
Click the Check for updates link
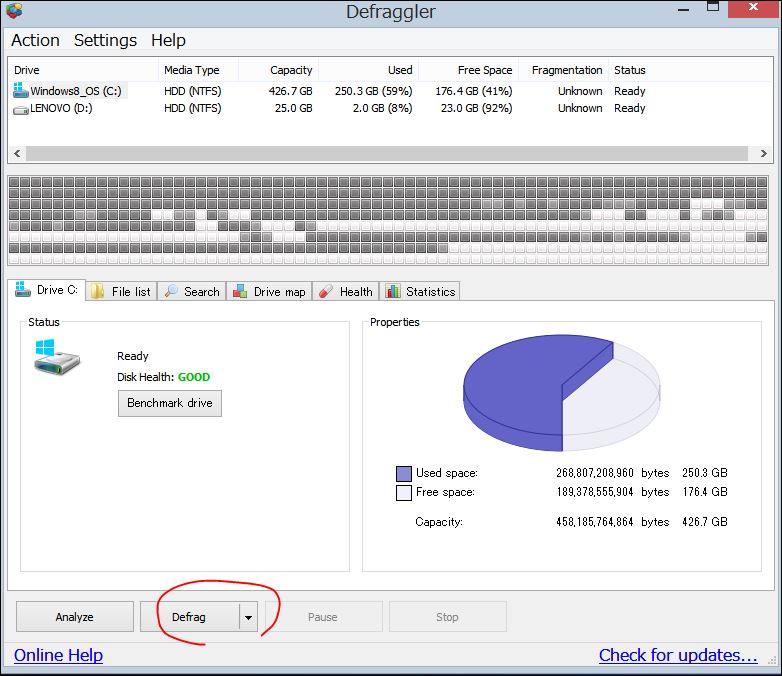(x=678, y=655)
